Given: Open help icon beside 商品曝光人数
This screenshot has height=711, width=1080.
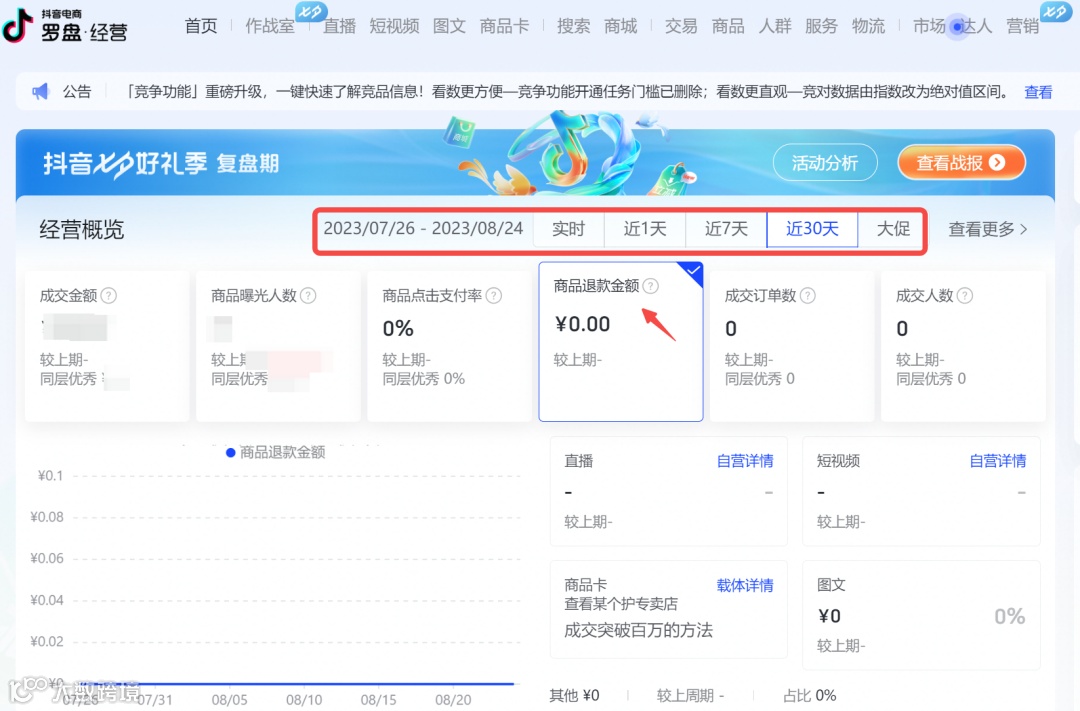Looking at the screenshot, I should 309,296.
